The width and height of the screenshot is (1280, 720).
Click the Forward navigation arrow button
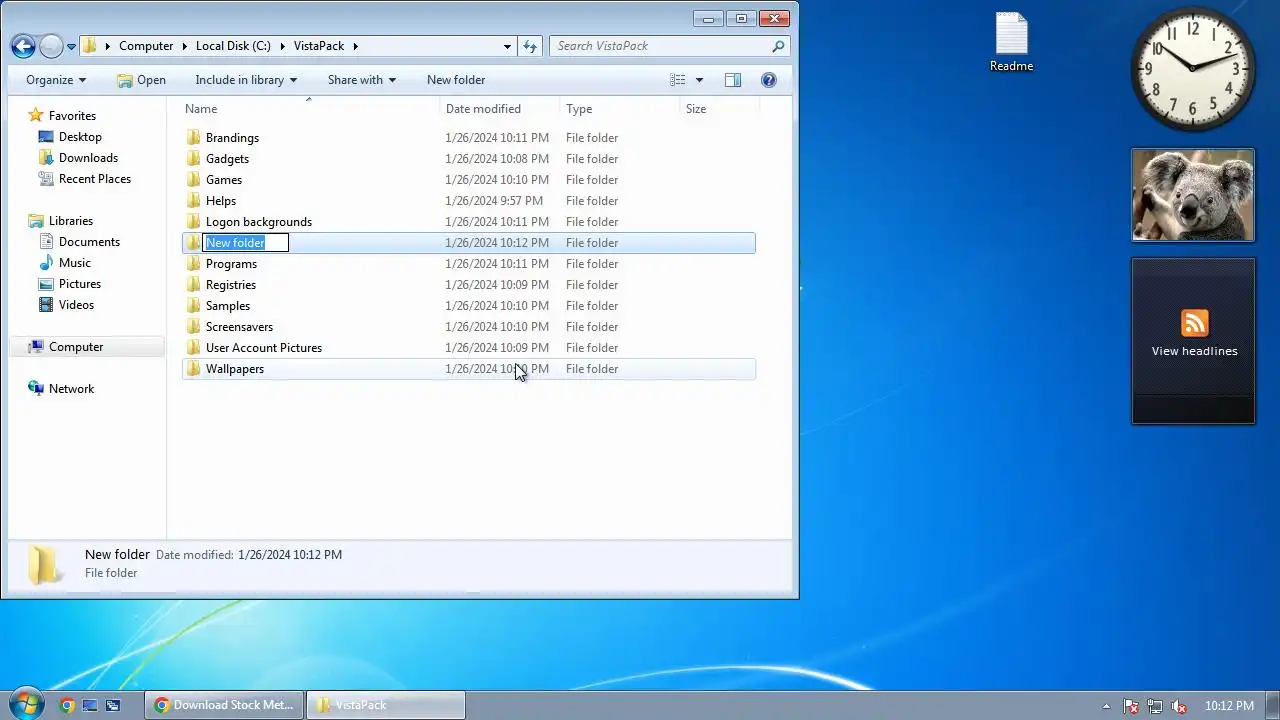(x=50, y=46)
